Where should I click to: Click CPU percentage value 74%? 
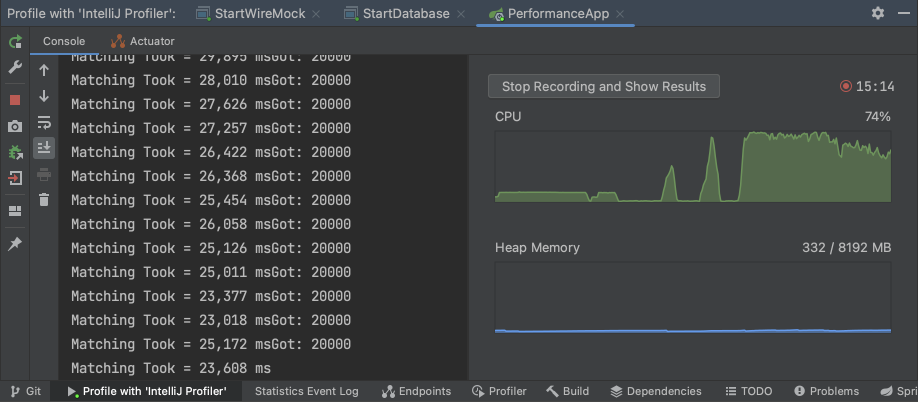(878, 117)
